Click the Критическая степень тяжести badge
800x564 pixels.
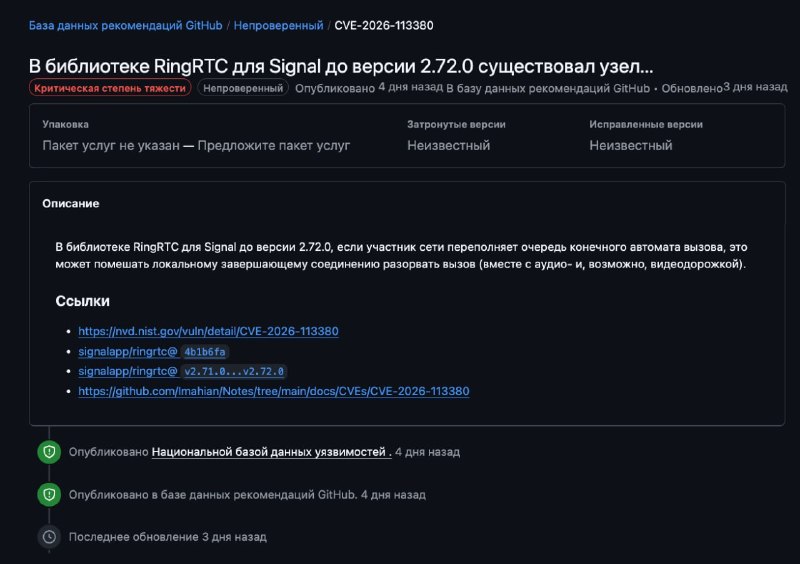pyautogui.click(x=110, y=88)
